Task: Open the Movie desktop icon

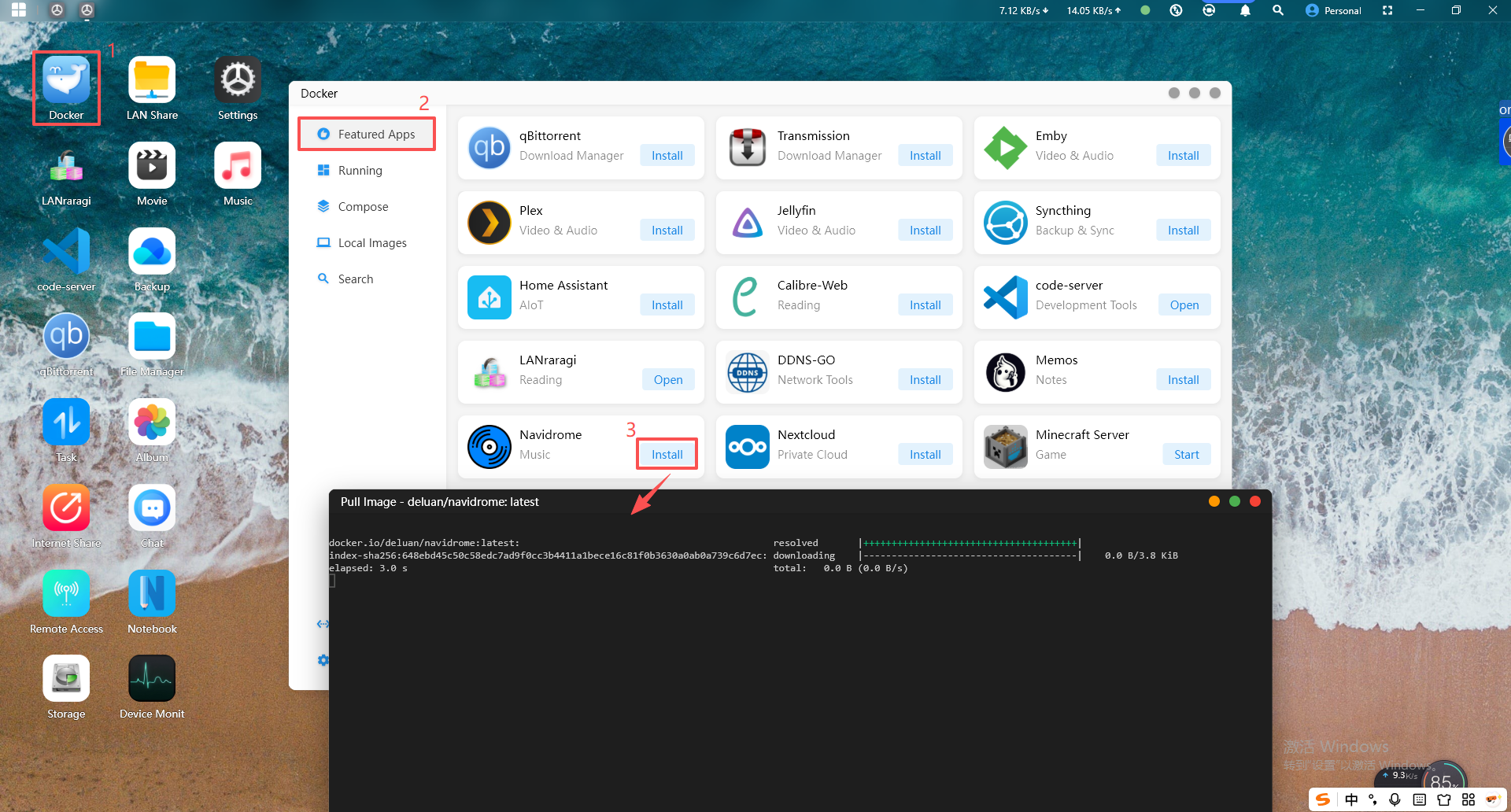Action: (152, 166)
